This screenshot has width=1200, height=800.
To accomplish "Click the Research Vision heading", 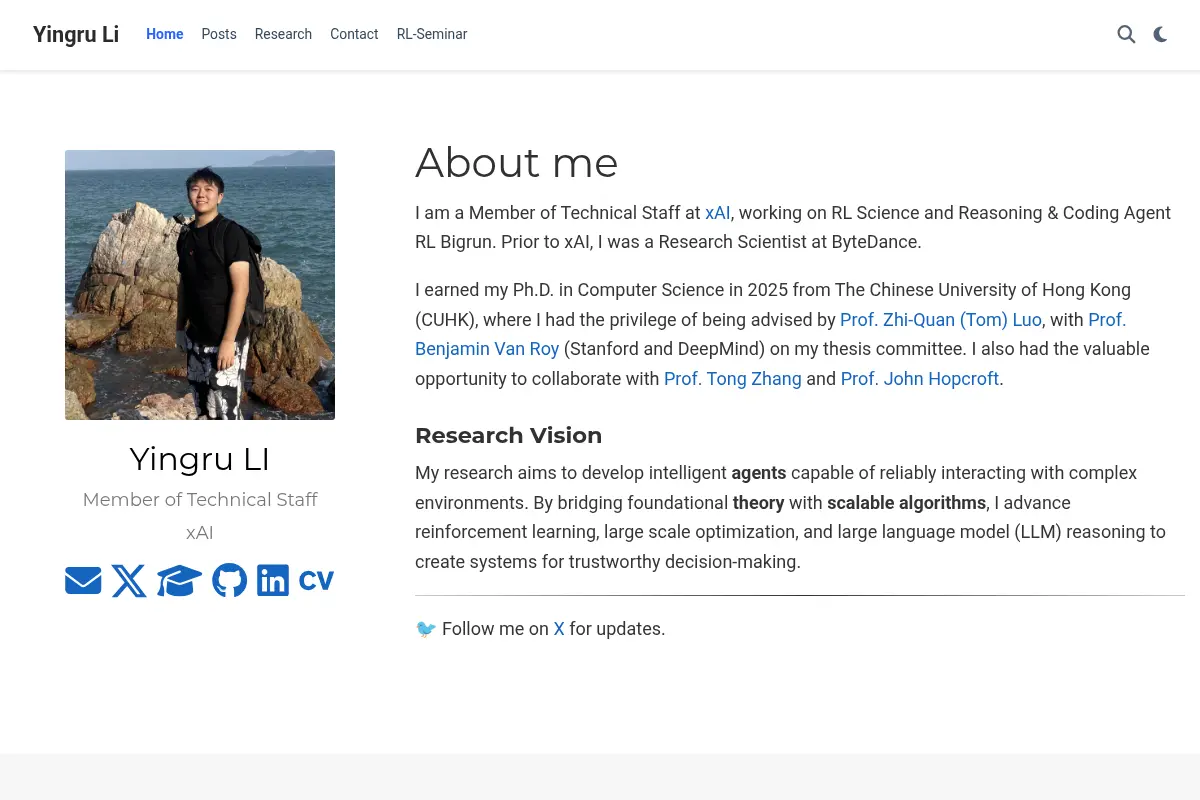I will coord(509,435).
